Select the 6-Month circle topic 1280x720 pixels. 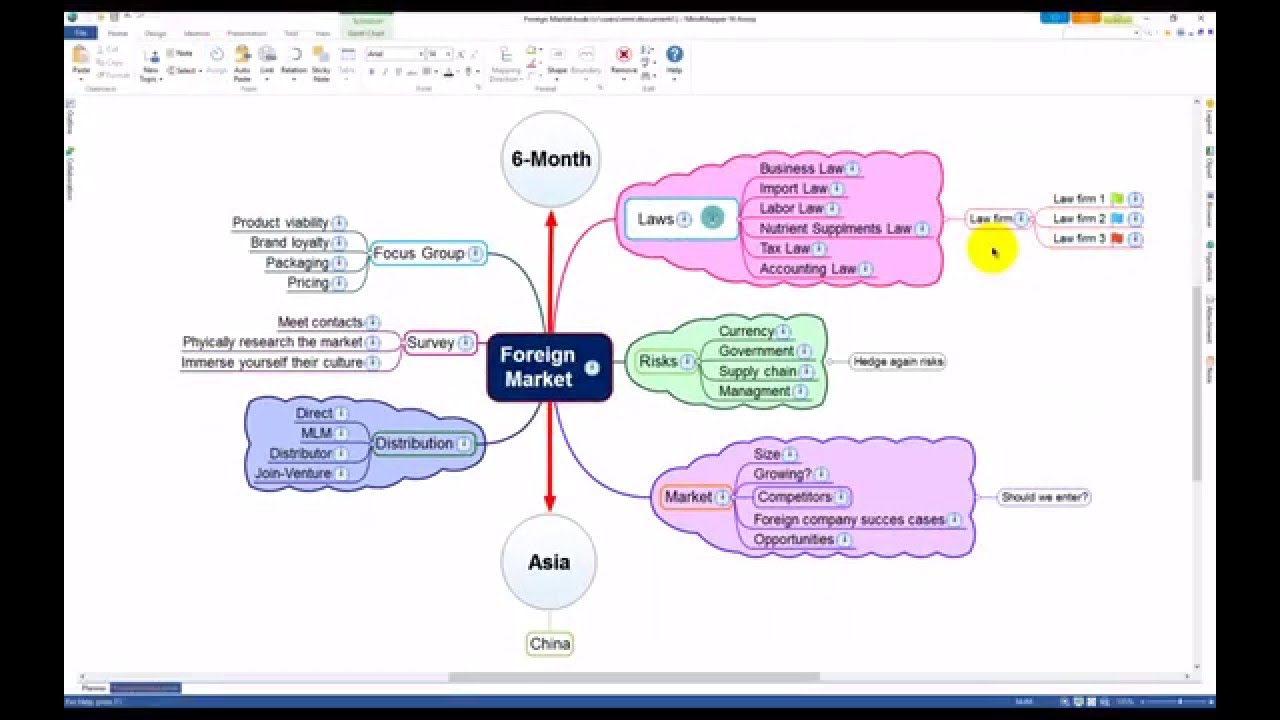(x=550, y=159)
